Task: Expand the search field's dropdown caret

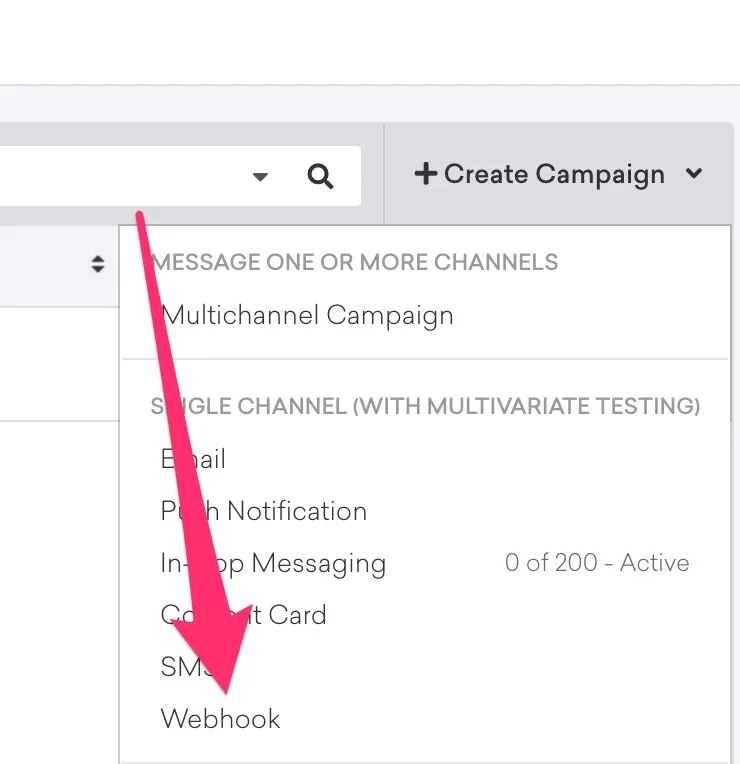Action: (x=261, y=176)
